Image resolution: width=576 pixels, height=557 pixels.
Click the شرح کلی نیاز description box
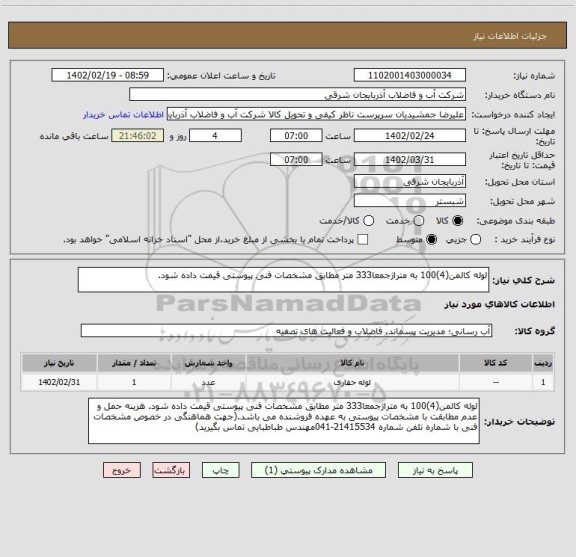(283, 280)
